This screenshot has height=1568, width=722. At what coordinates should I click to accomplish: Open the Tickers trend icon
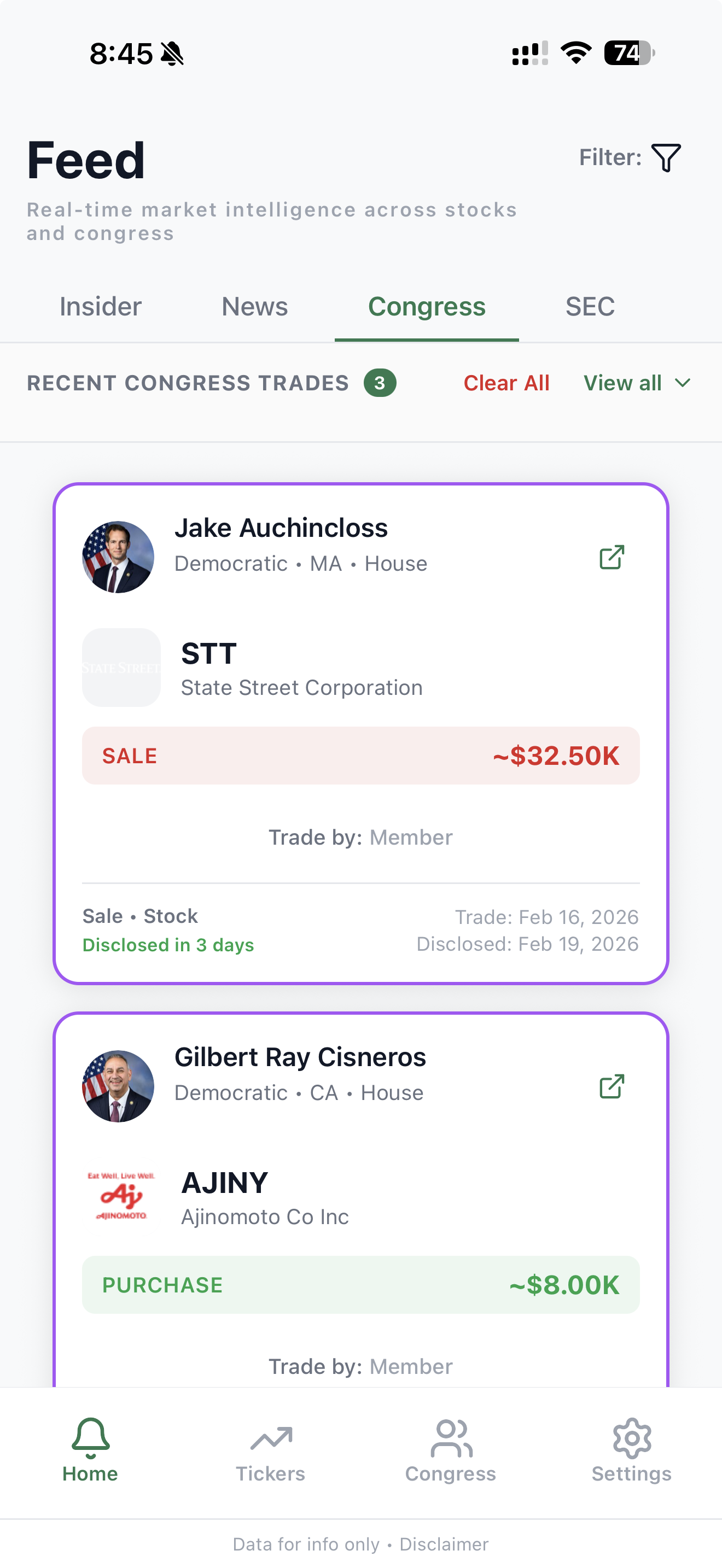click(x=271, y=1438)
